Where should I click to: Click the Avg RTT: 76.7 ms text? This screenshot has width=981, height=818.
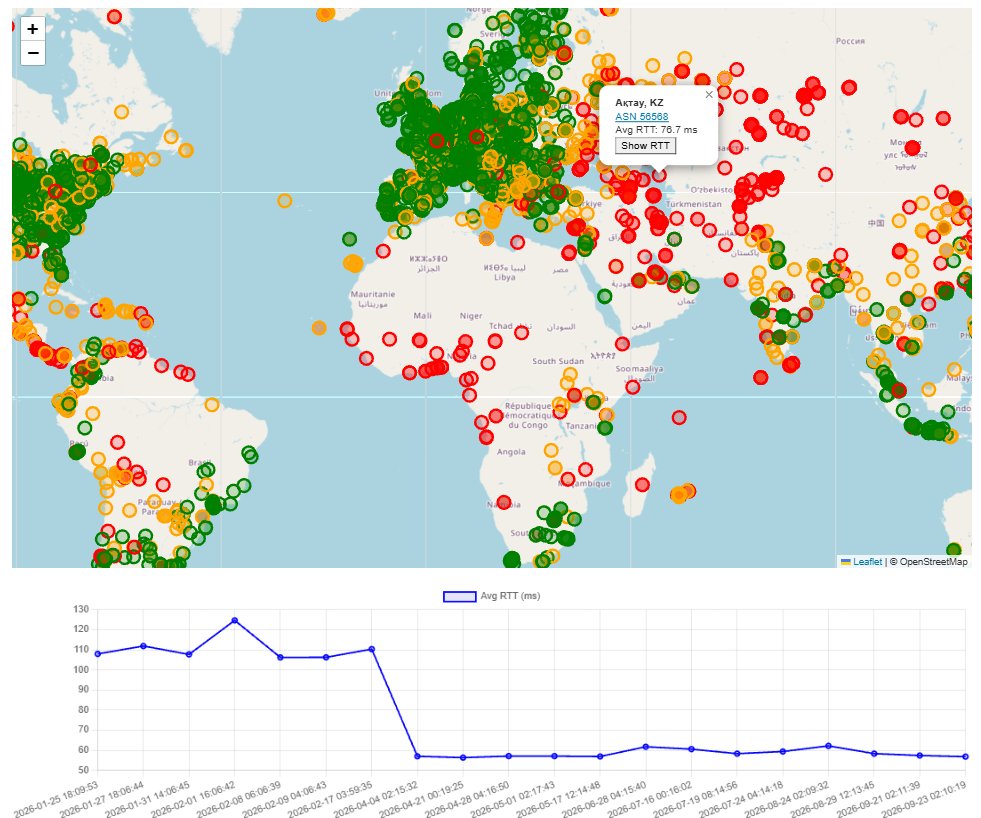(x=656, y=130)
